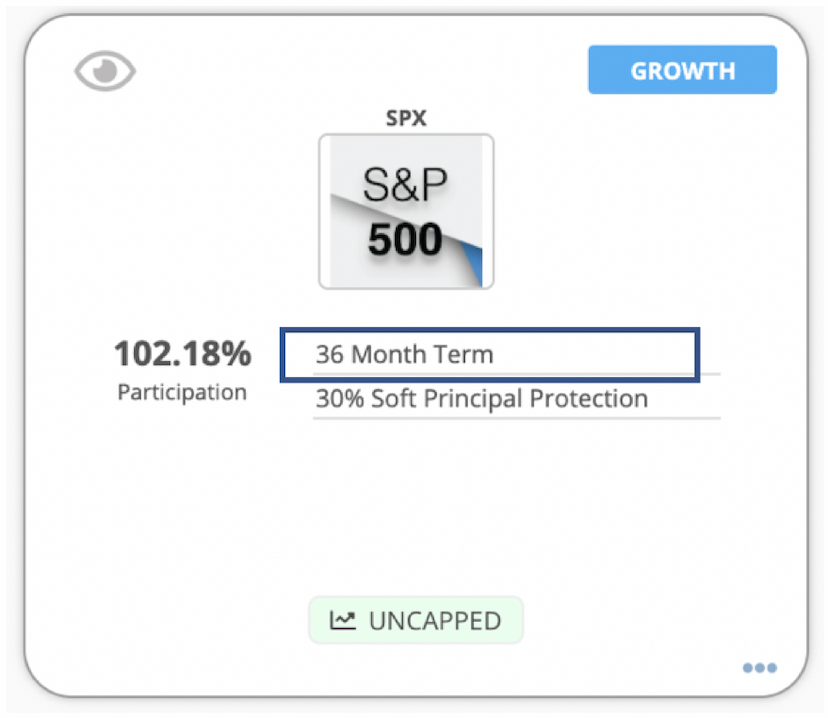Click the empty card area above UNCAPPED
This screenshot has width=828, height=718.
point(416,507)
